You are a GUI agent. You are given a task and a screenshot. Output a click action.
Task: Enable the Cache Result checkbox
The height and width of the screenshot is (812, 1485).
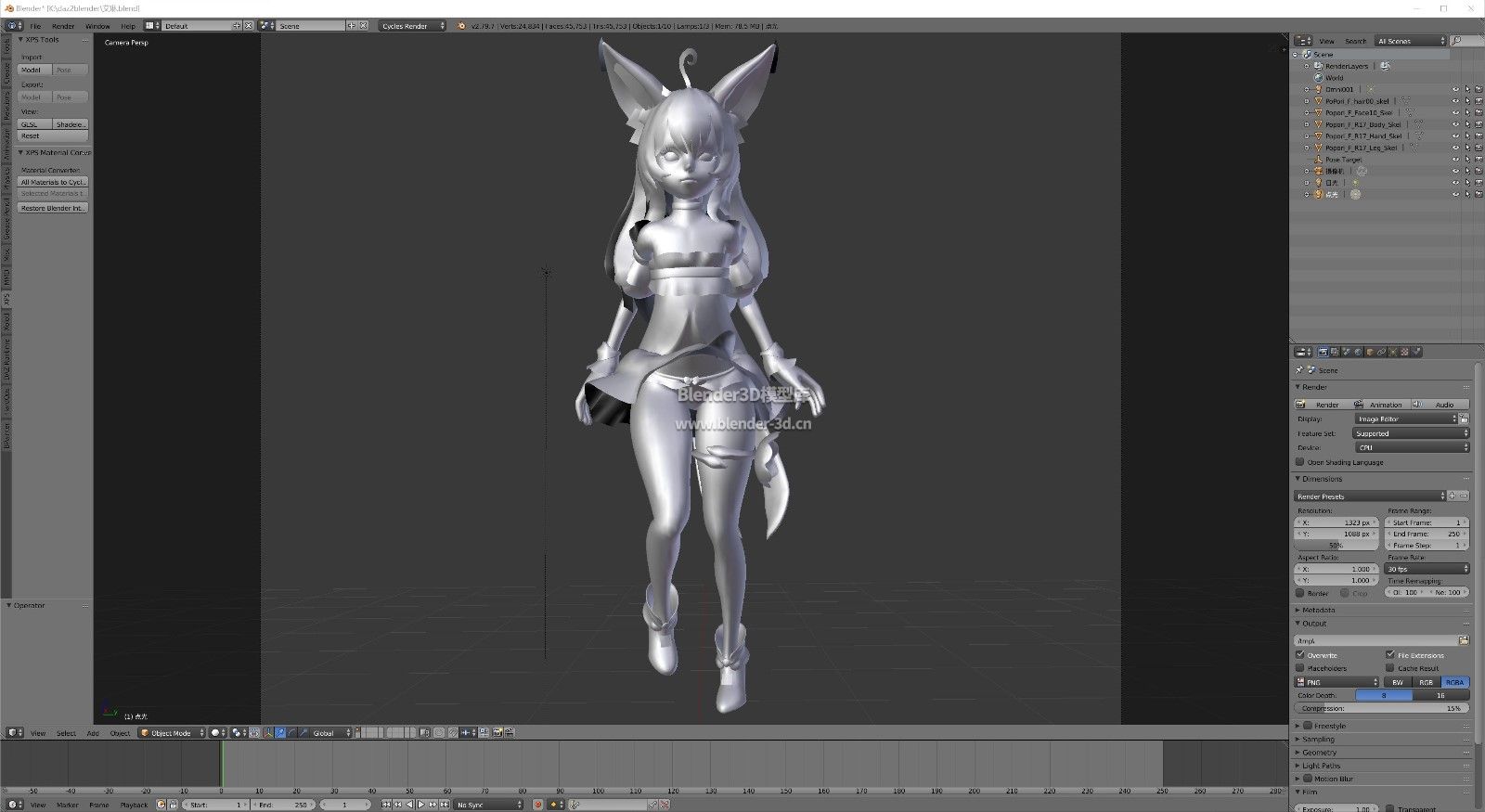1390,667
